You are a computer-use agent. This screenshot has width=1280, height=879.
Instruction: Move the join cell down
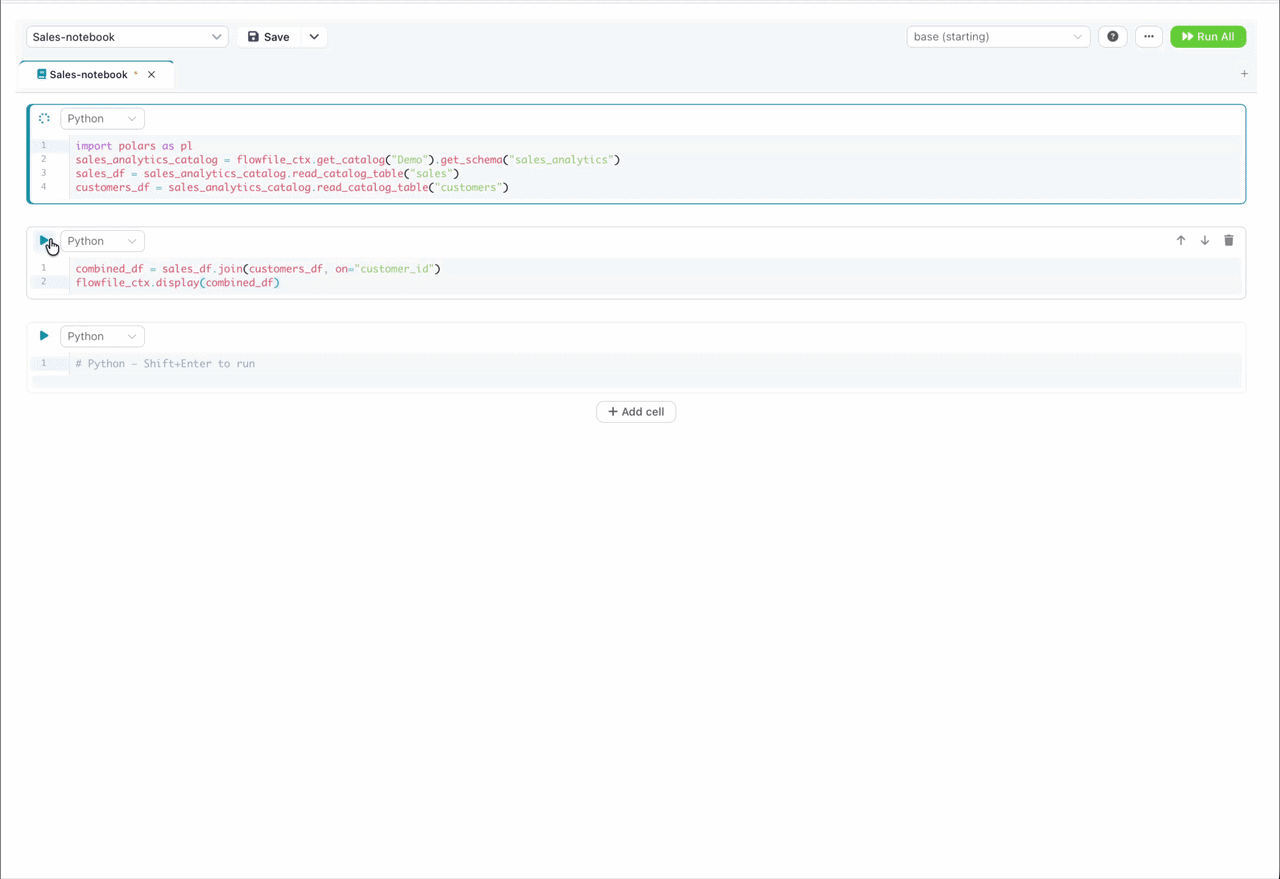click(x=1205, y=241)
